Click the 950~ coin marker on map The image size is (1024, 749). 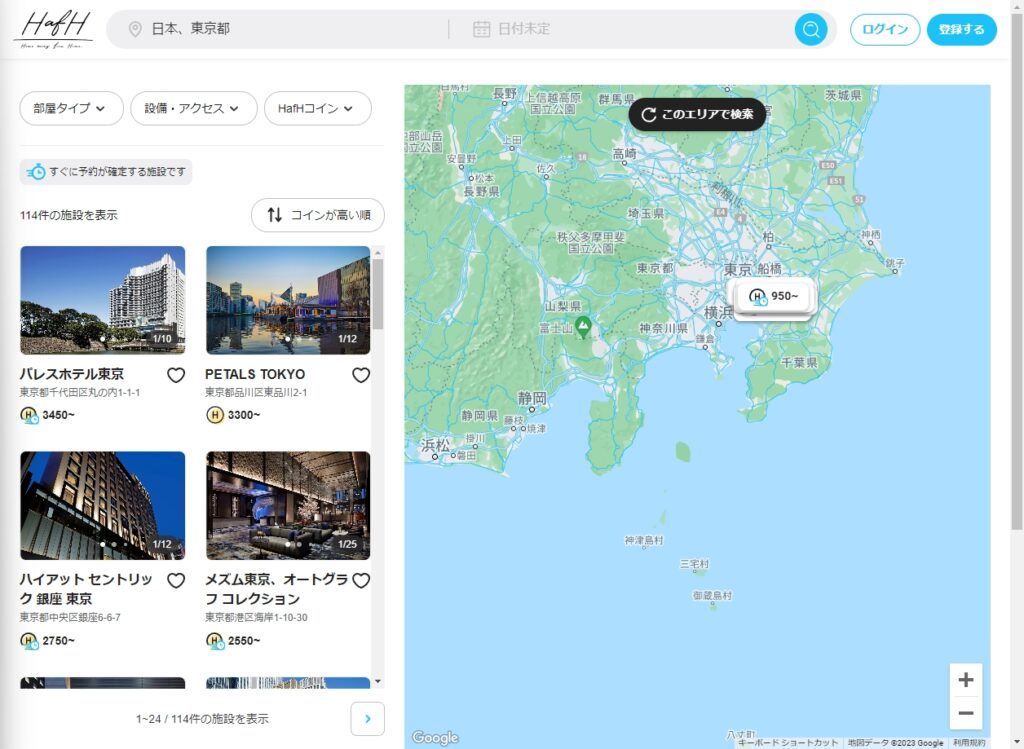click(775, 296)
